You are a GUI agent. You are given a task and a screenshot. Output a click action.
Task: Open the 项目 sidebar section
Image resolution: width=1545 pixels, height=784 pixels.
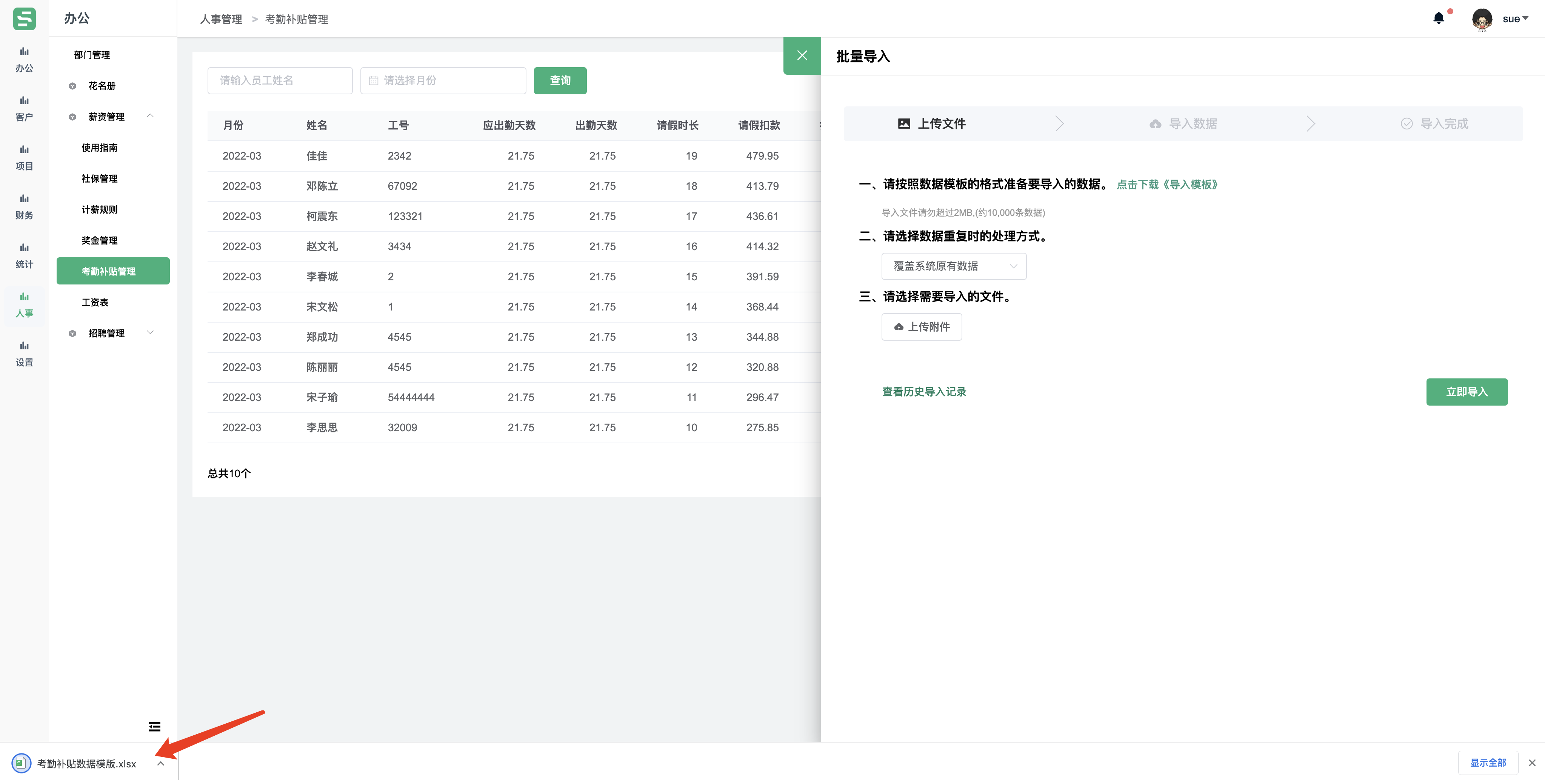[24, 158]
